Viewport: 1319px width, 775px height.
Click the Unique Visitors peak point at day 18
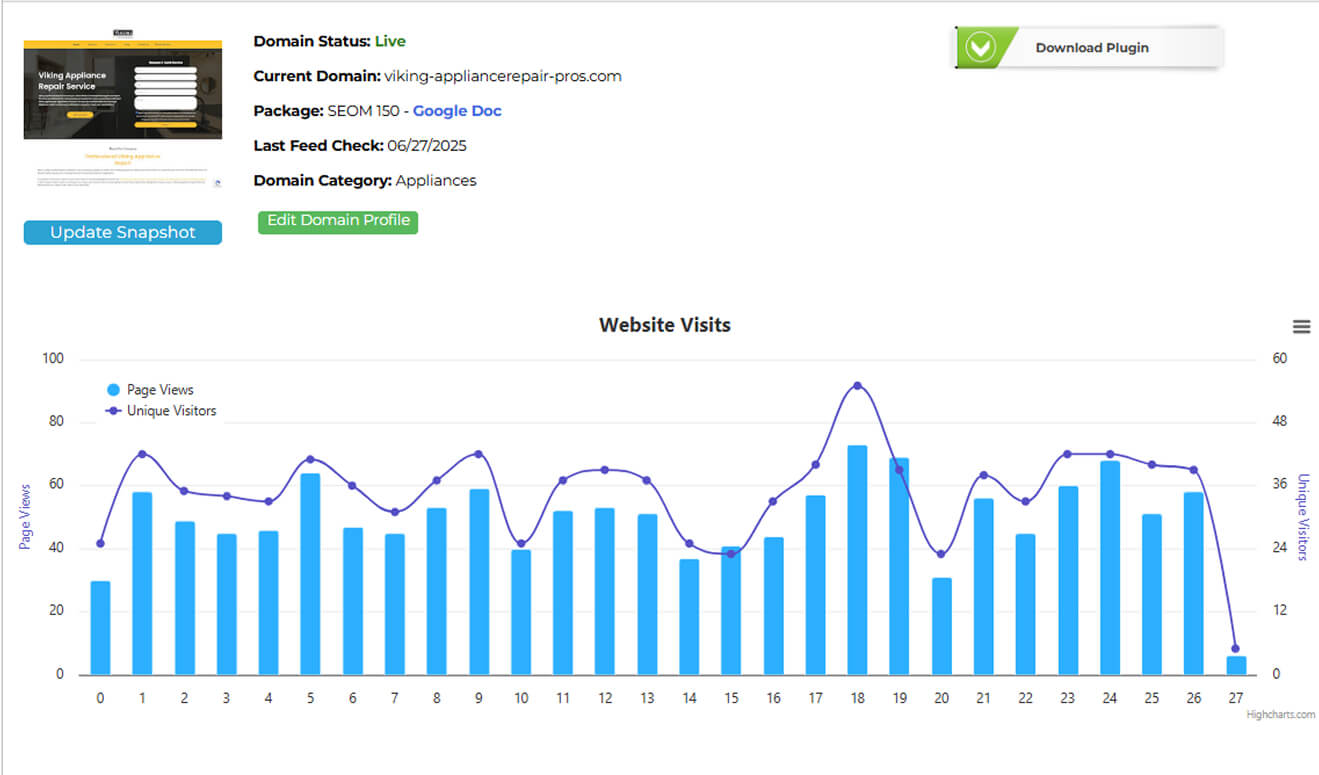857,386
